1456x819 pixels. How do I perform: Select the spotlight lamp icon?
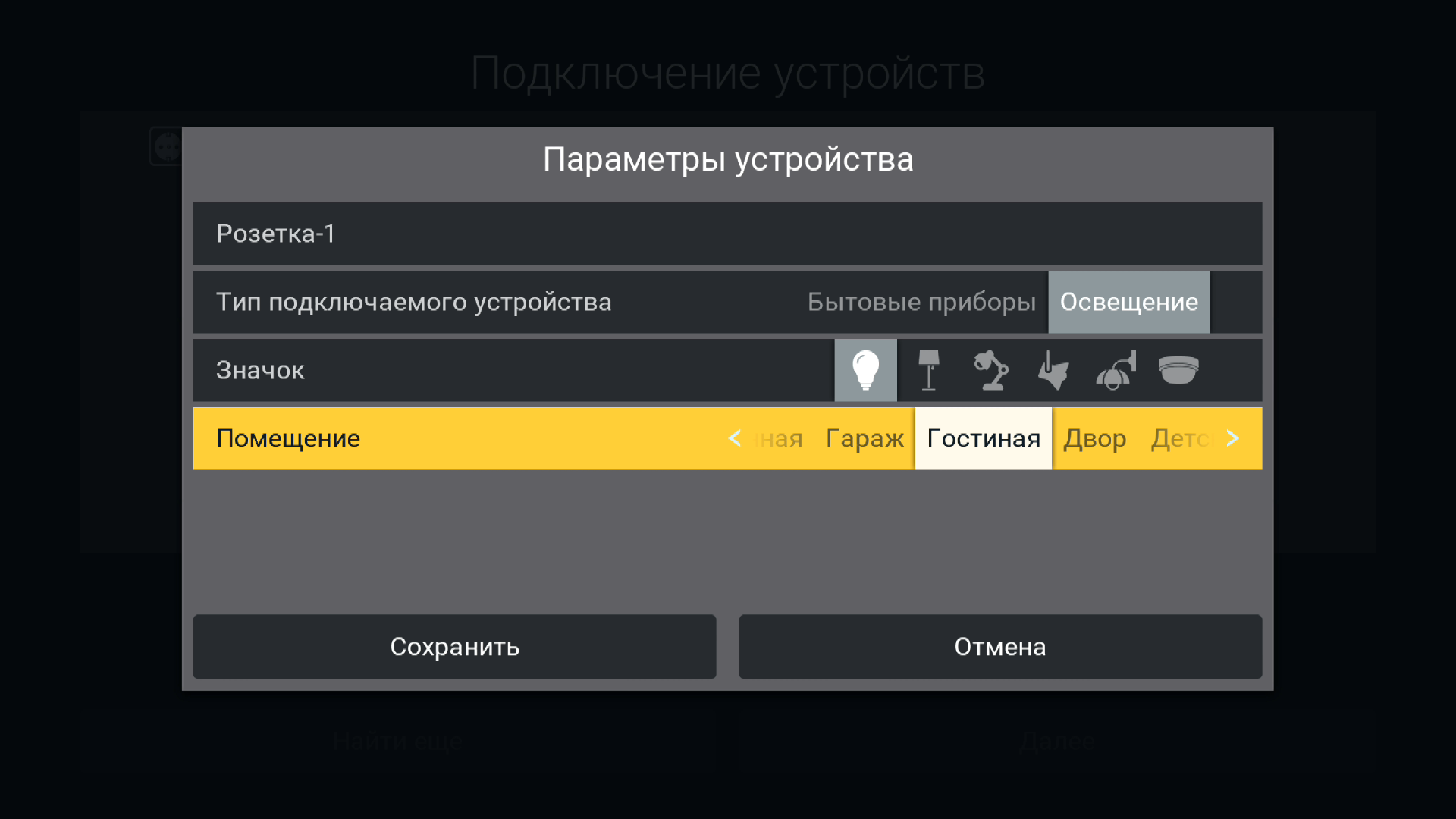(1053, 370)
